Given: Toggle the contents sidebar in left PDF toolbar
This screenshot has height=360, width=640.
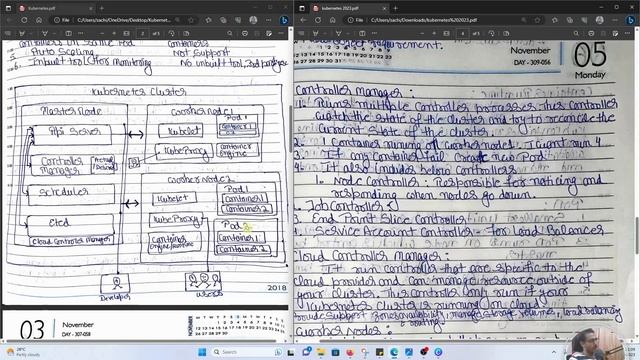Looking at the screenshot, I should coord(7,33).
